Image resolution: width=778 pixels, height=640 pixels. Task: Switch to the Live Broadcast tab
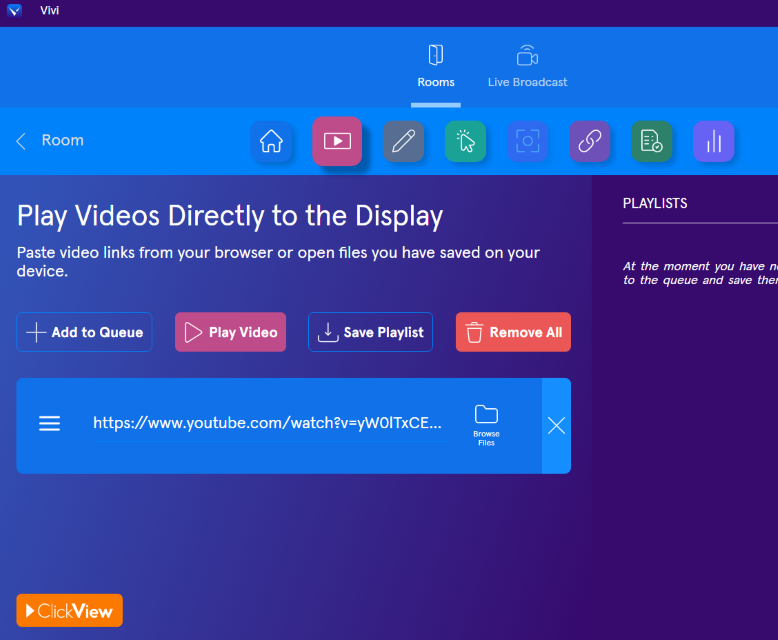(527, 66)
